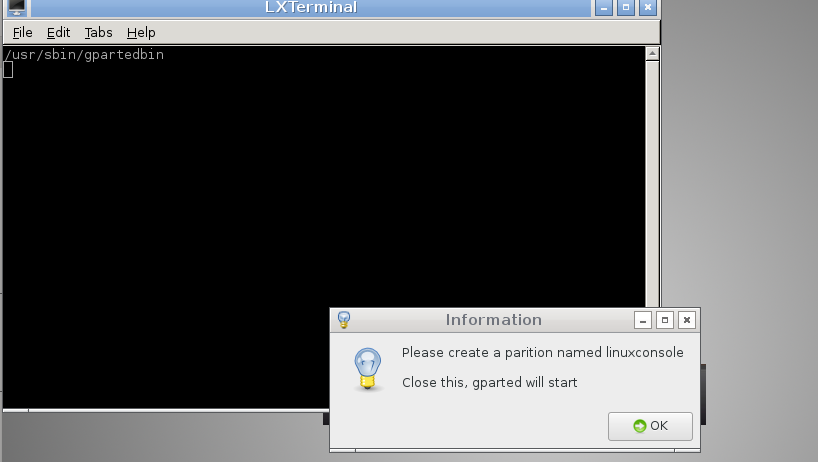
Task: Click the terminal scrollbar up arrow
Action: [x=652, y=54]
